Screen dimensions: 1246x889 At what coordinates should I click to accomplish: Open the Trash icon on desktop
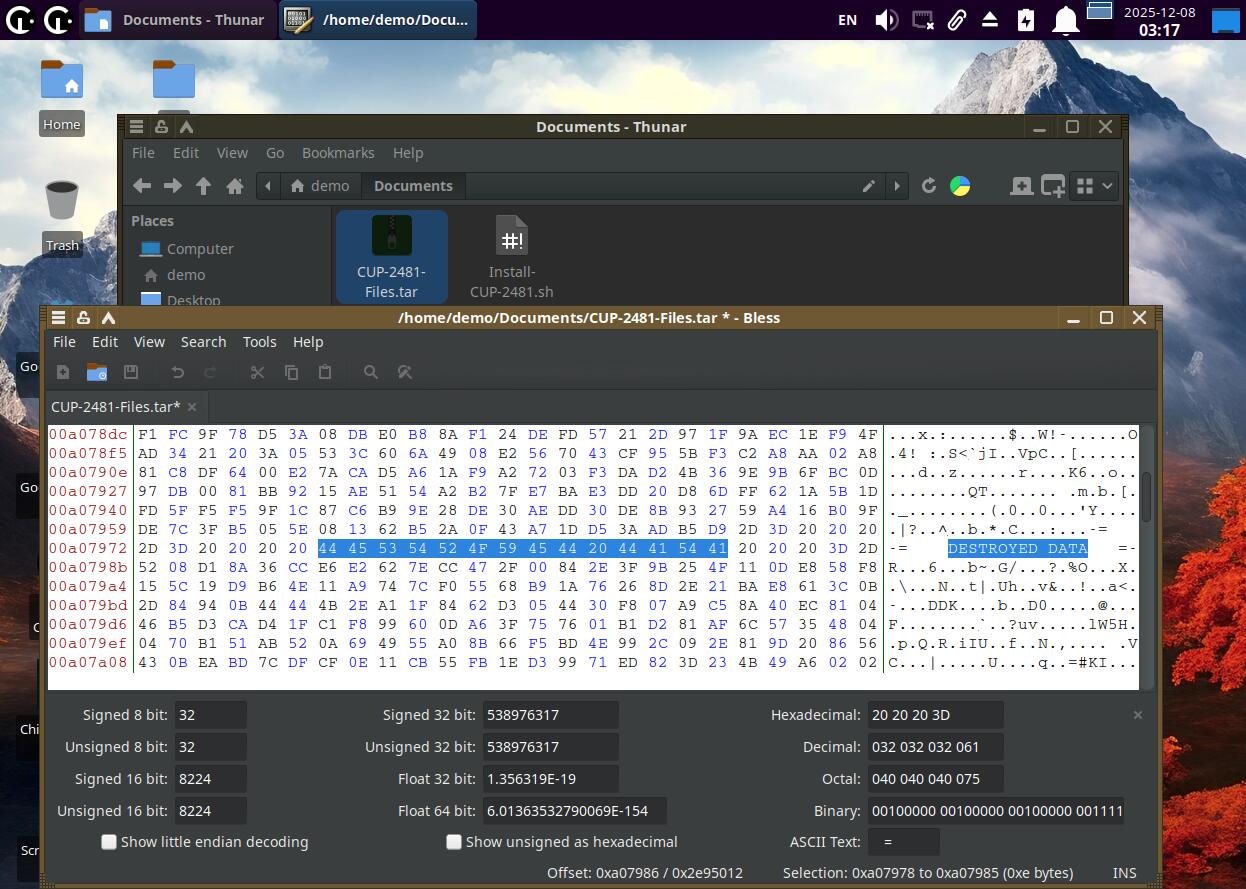coord(61,216)
